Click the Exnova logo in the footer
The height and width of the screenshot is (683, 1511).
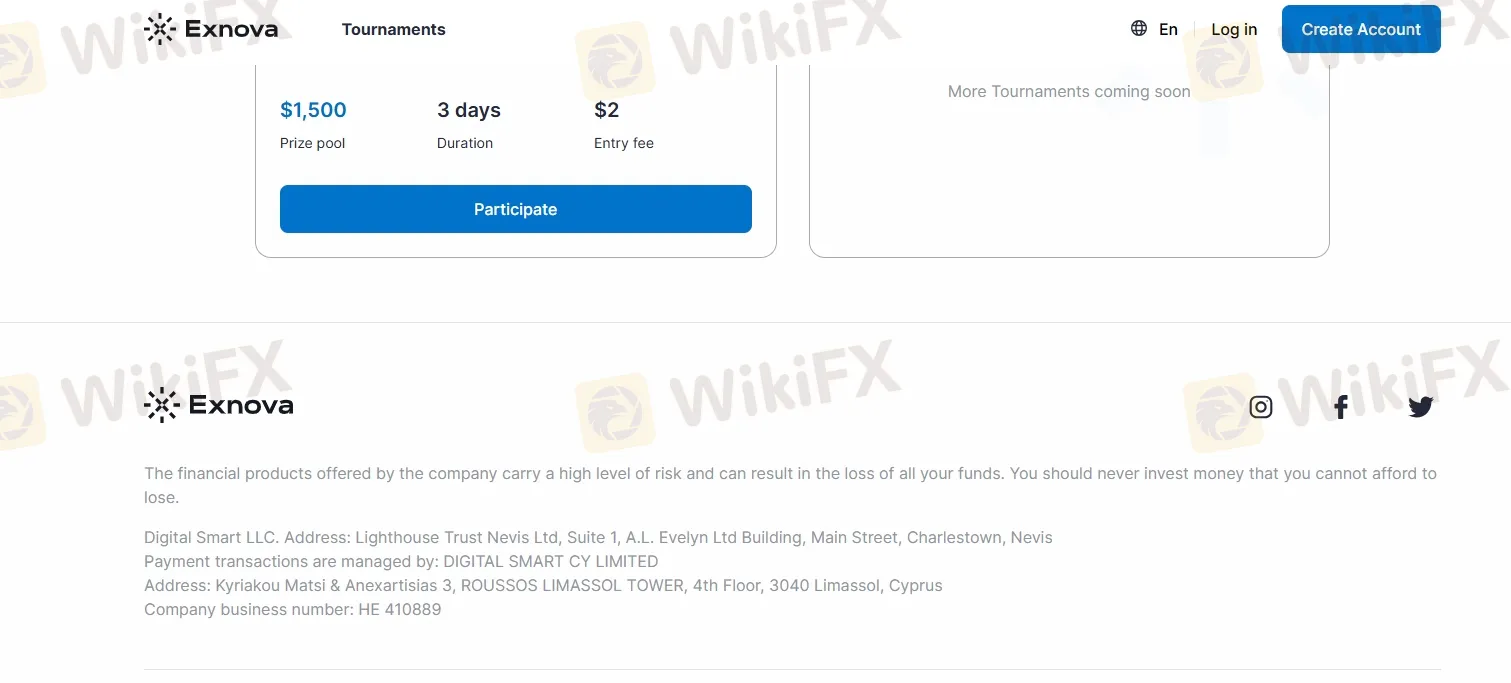pos(219,405)
